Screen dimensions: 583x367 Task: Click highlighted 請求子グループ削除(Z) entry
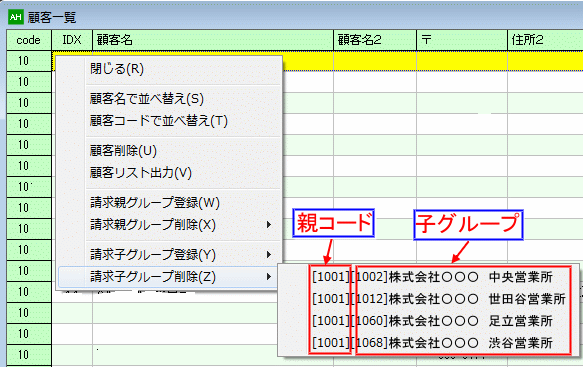[168, 277]
